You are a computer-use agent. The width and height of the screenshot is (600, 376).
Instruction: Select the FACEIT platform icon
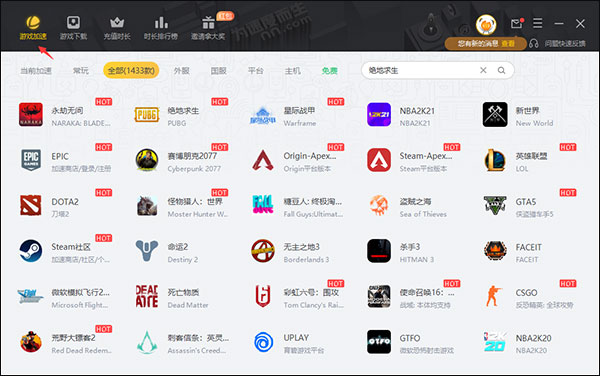coord(495,251)
